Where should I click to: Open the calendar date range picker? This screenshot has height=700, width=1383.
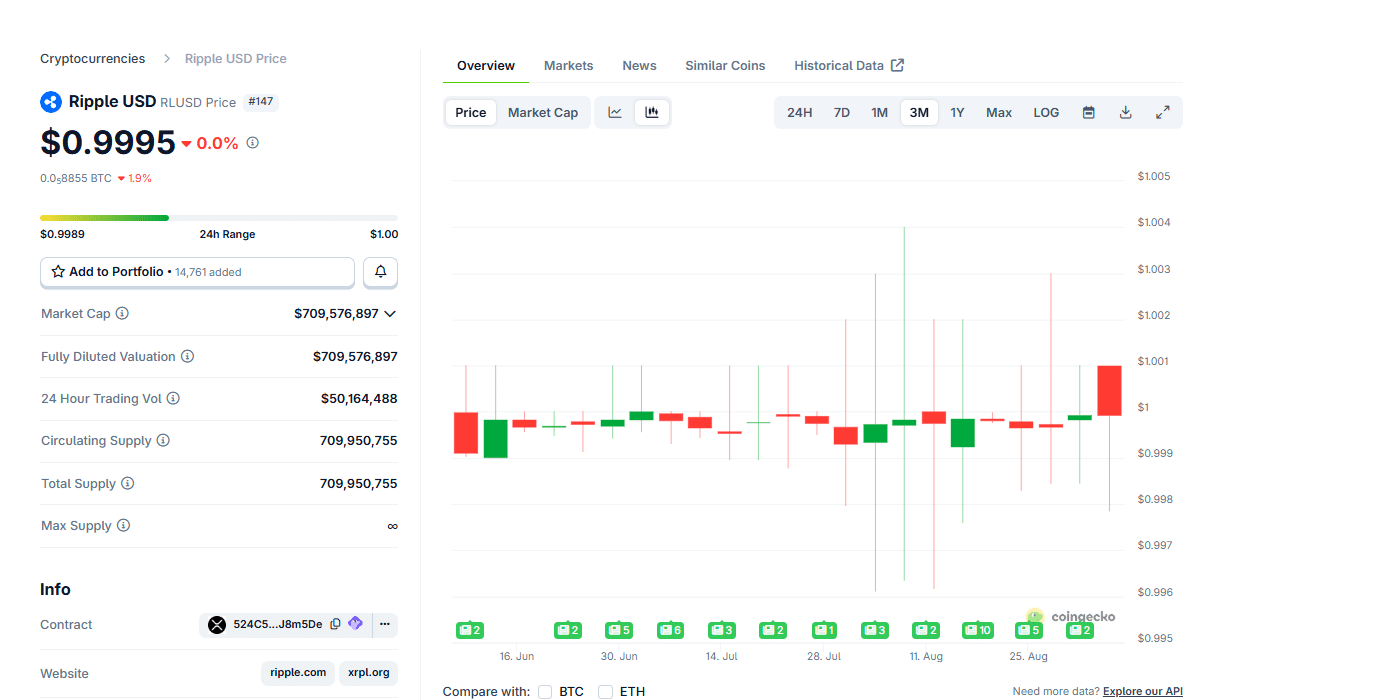pyautogui.click(x=1089, y=113)
